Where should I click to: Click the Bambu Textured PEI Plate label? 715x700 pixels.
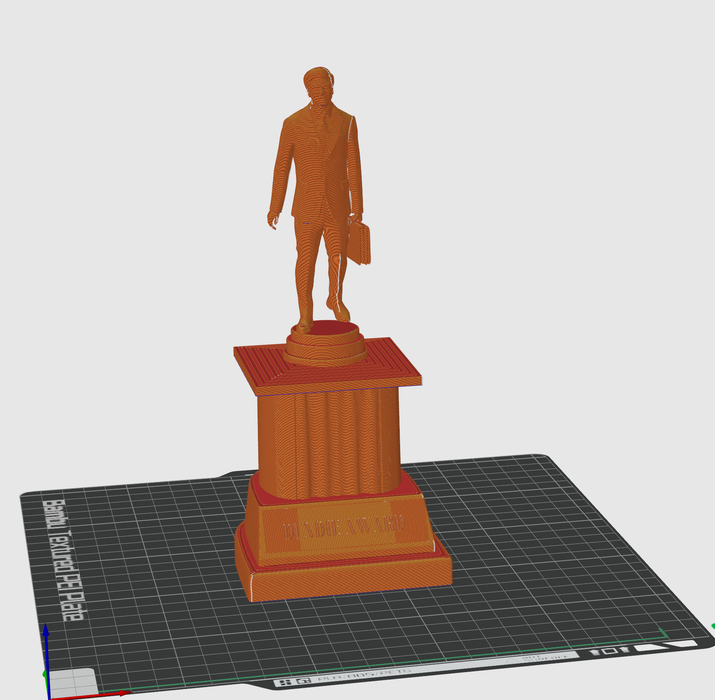point(58,558)
